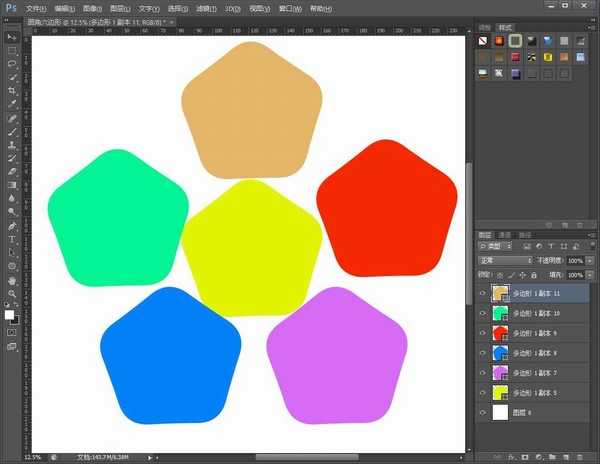Screen dimensions: 600x464
Task: Open the blend mode 正常 dropdown
Action: [x=505, y=260]
